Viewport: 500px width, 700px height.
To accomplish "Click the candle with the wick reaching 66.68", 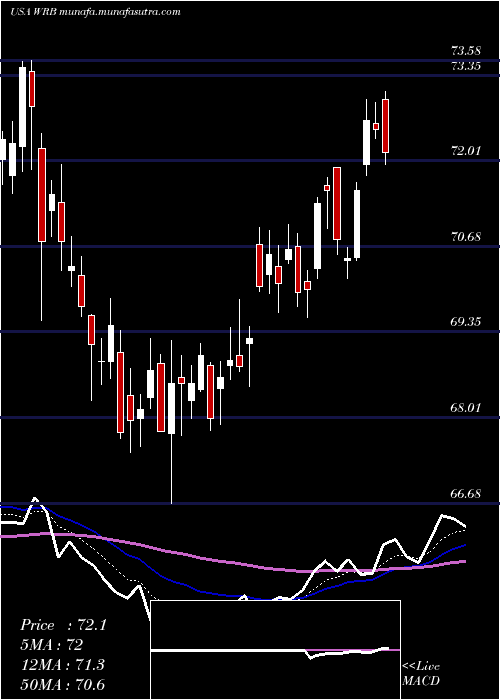I will (x=171, y=408).
